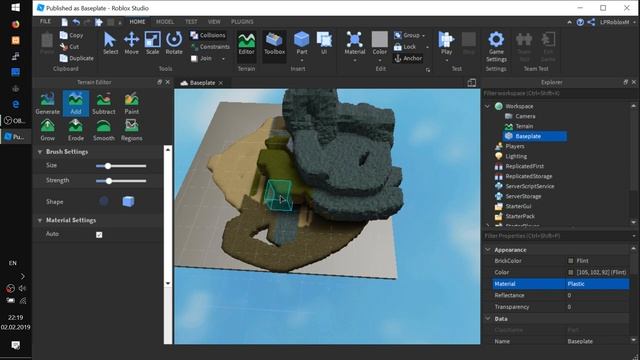Switch to the MODEL ribbon tab
640x360 pixels.
point(165,22)
